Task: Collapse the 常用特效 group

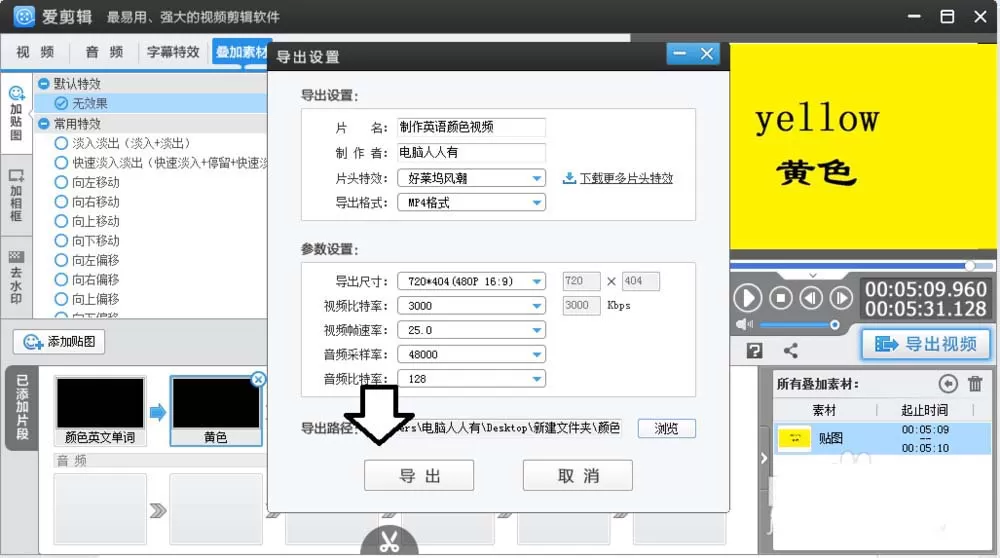Action: [x=43, y=124]
